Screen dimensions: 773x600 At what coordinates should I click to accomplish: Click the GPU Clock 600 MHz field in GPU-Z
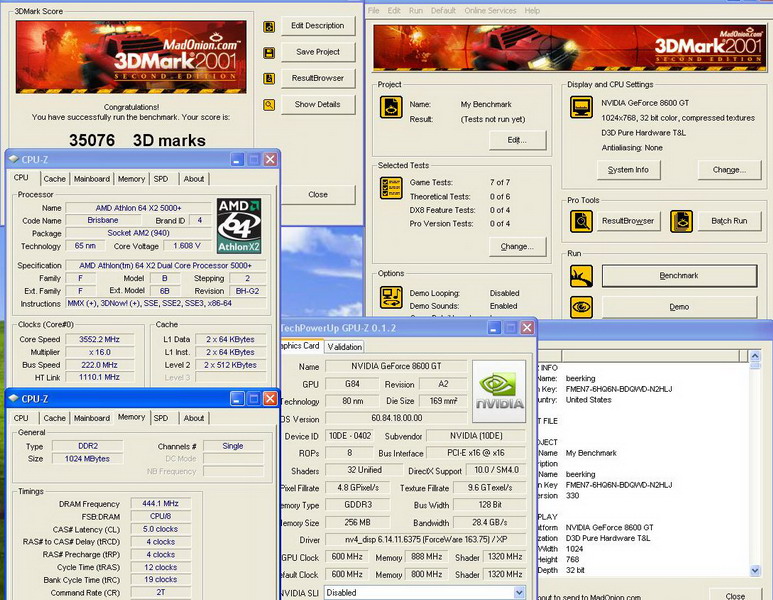coord(347,557)
